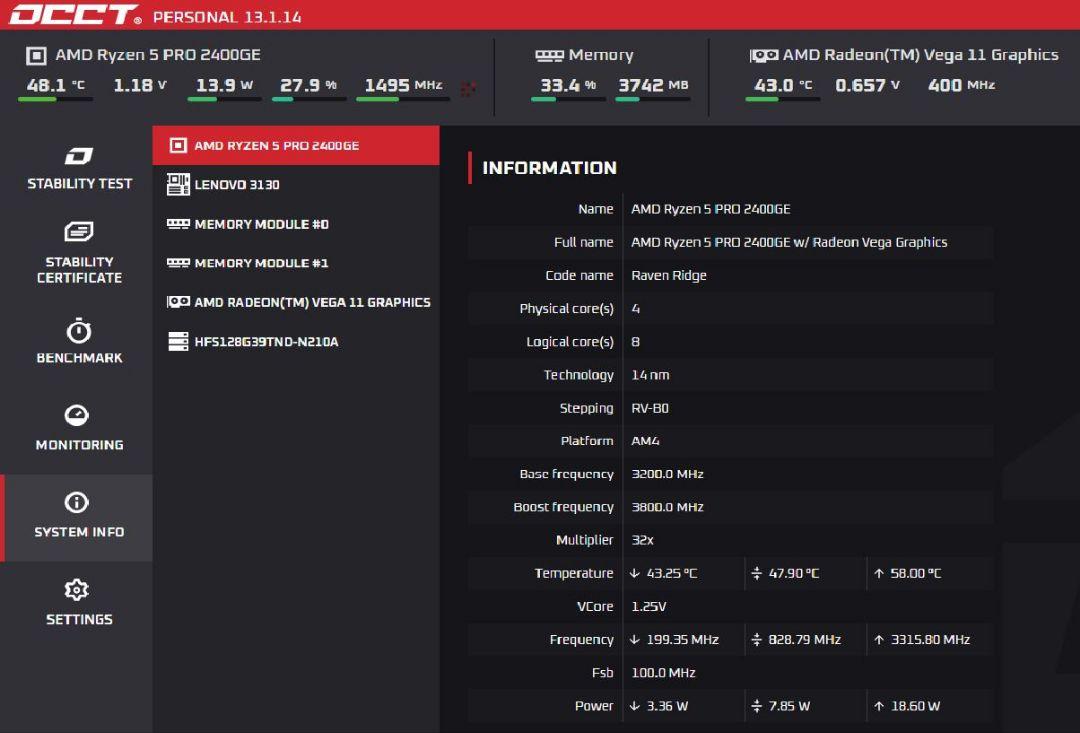
Task: Select the System Info icon
Action: point(76,502)
